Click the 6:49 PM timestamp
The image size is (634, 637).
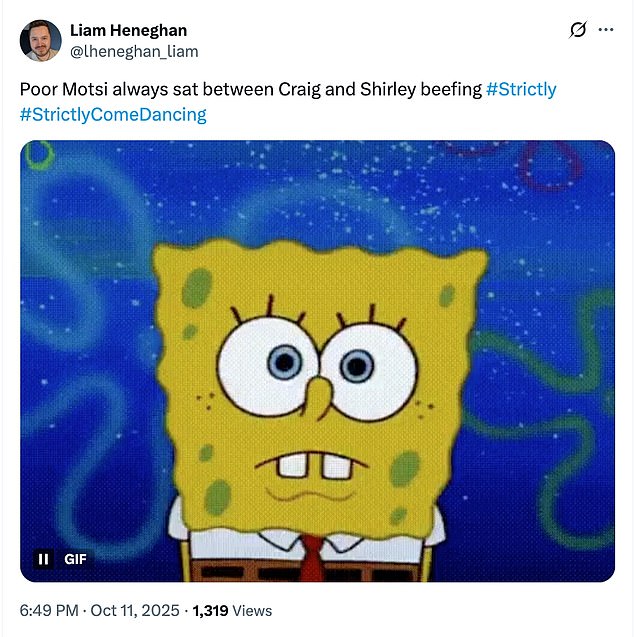50,610
